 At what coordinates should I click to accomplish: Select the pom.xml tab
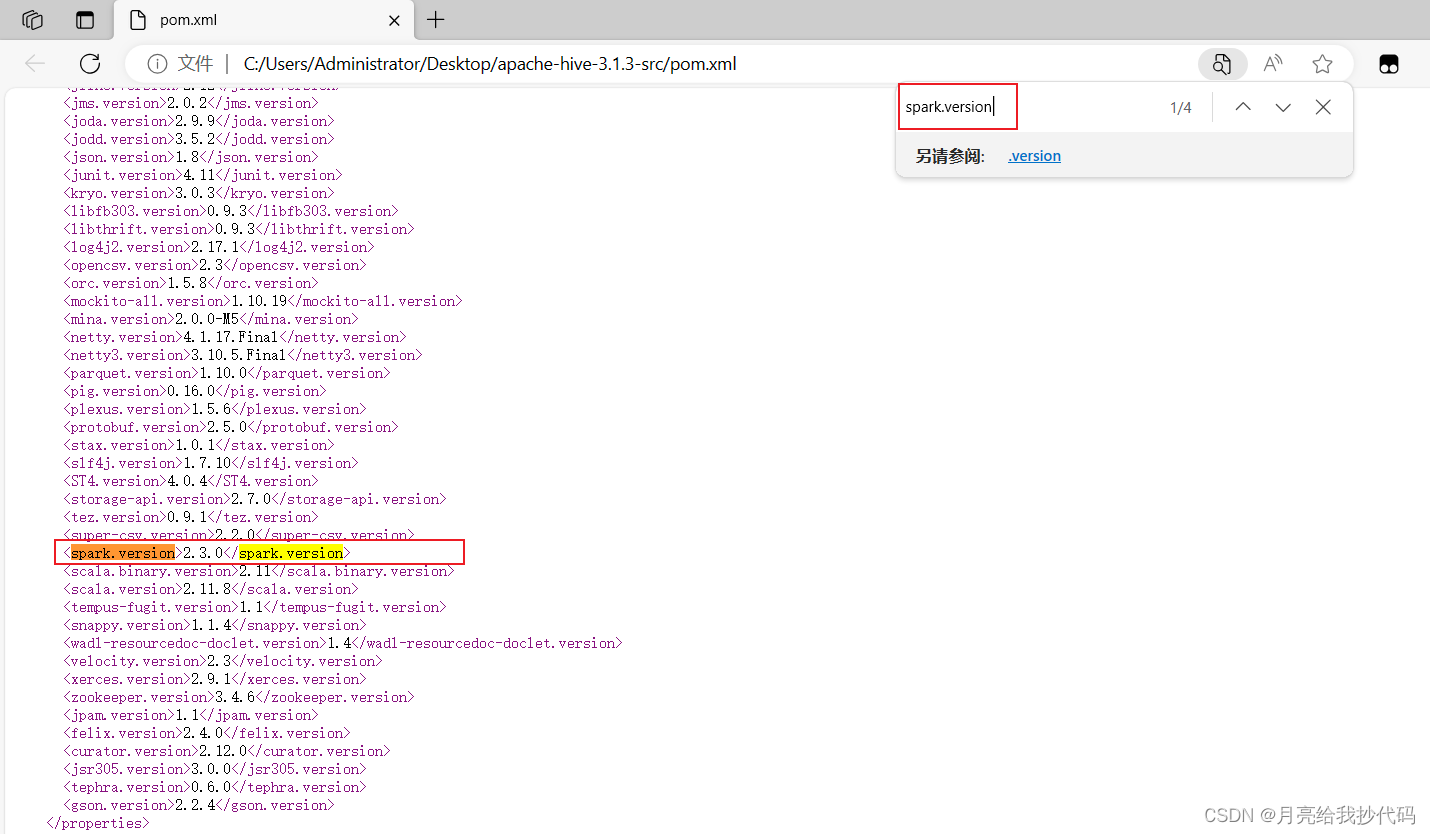[265, 20]
